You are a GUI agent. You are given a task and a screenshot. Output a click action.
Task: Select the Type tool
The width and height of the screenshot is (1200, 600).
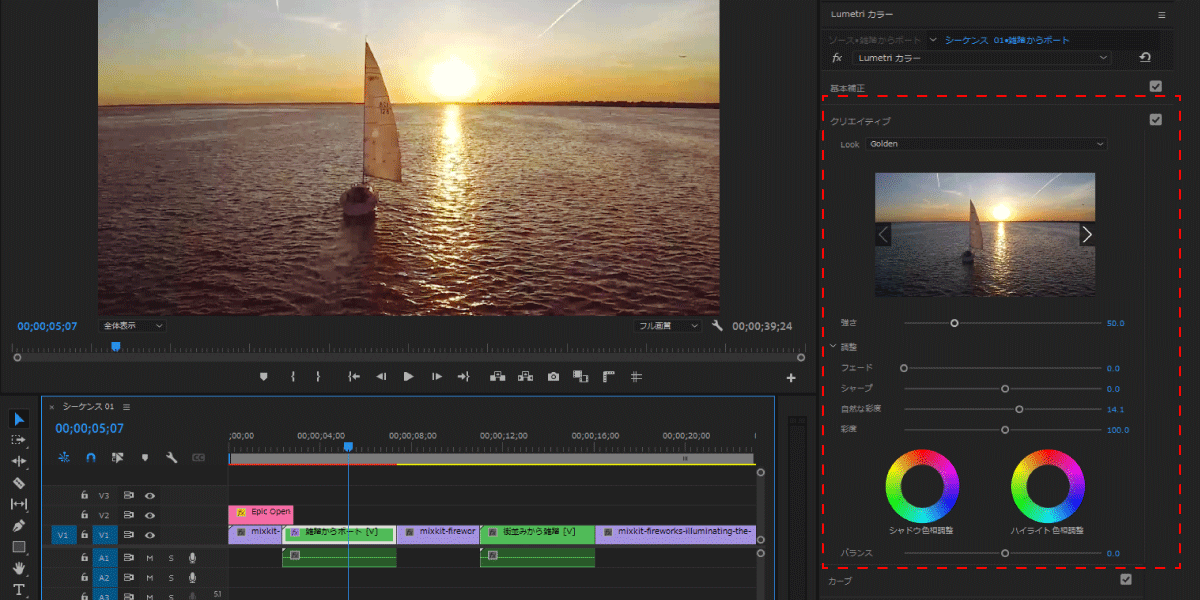(19, 590)
